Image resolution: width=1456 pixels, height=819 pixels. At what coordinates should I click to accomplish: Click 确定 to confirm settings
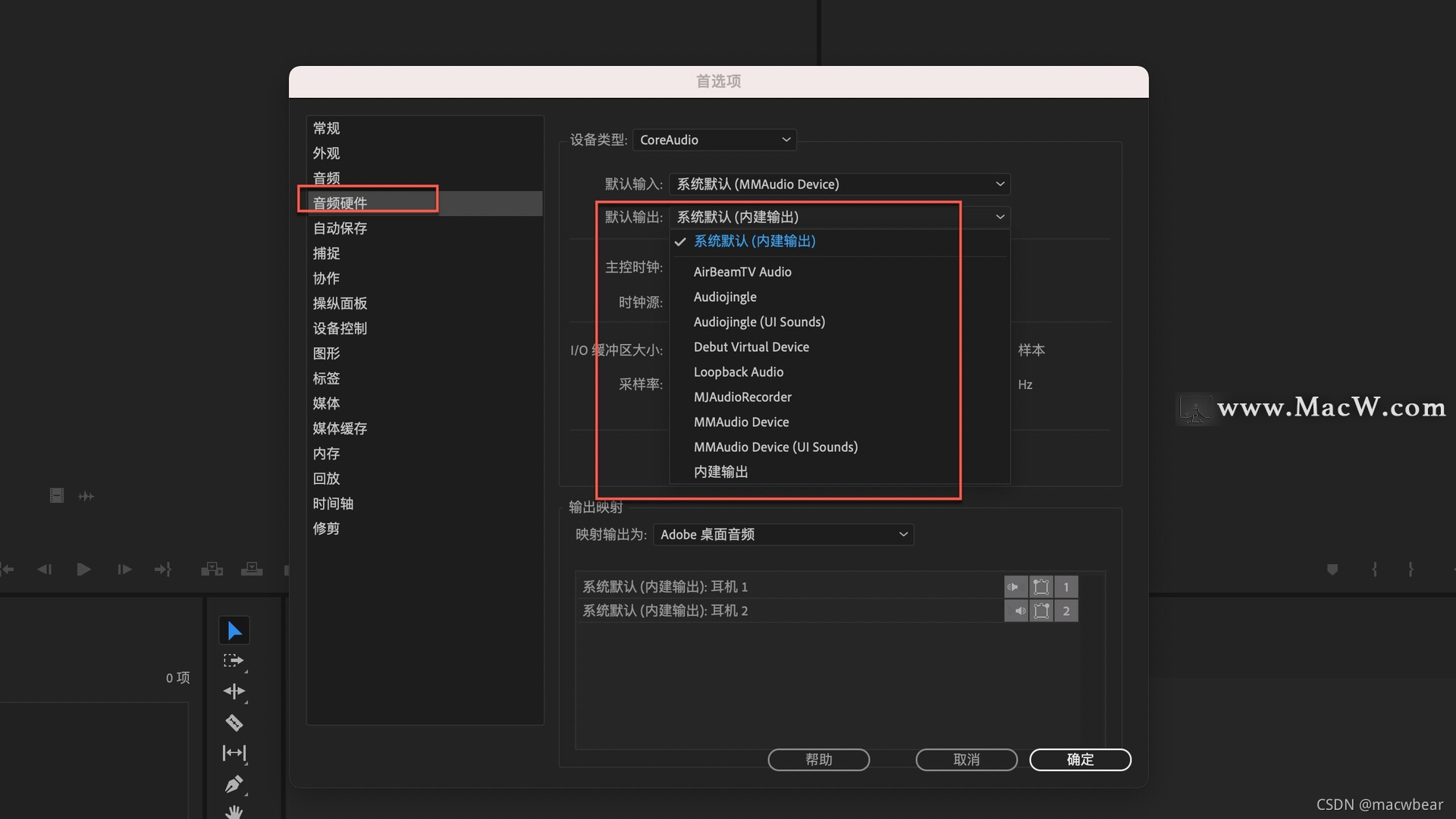1079,759
